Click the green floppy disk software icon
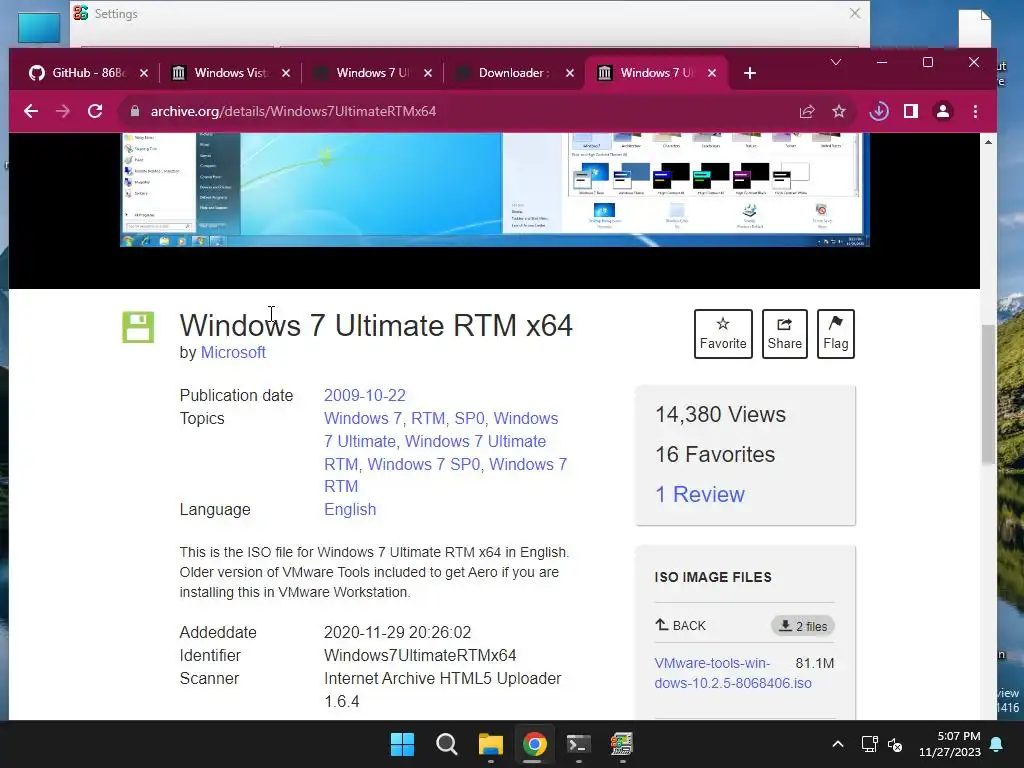The height and width of the screenshot is (768, 1024). 138,327
